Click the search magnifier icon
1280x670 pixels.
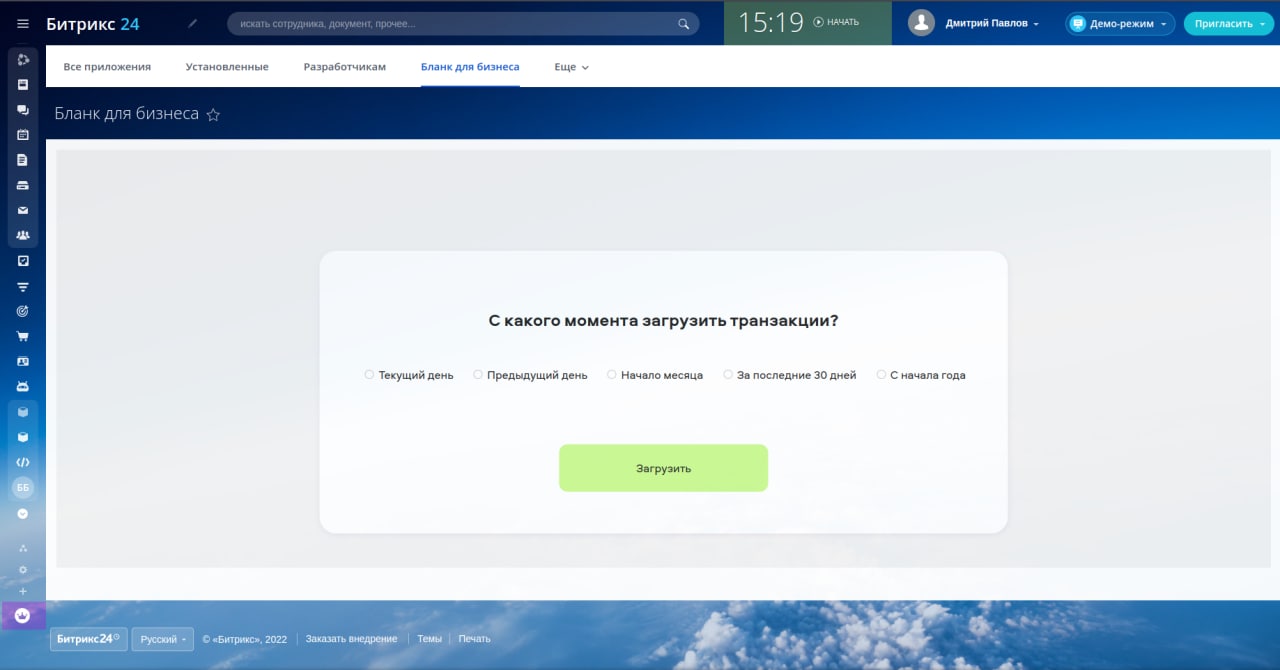click(684, 23)
